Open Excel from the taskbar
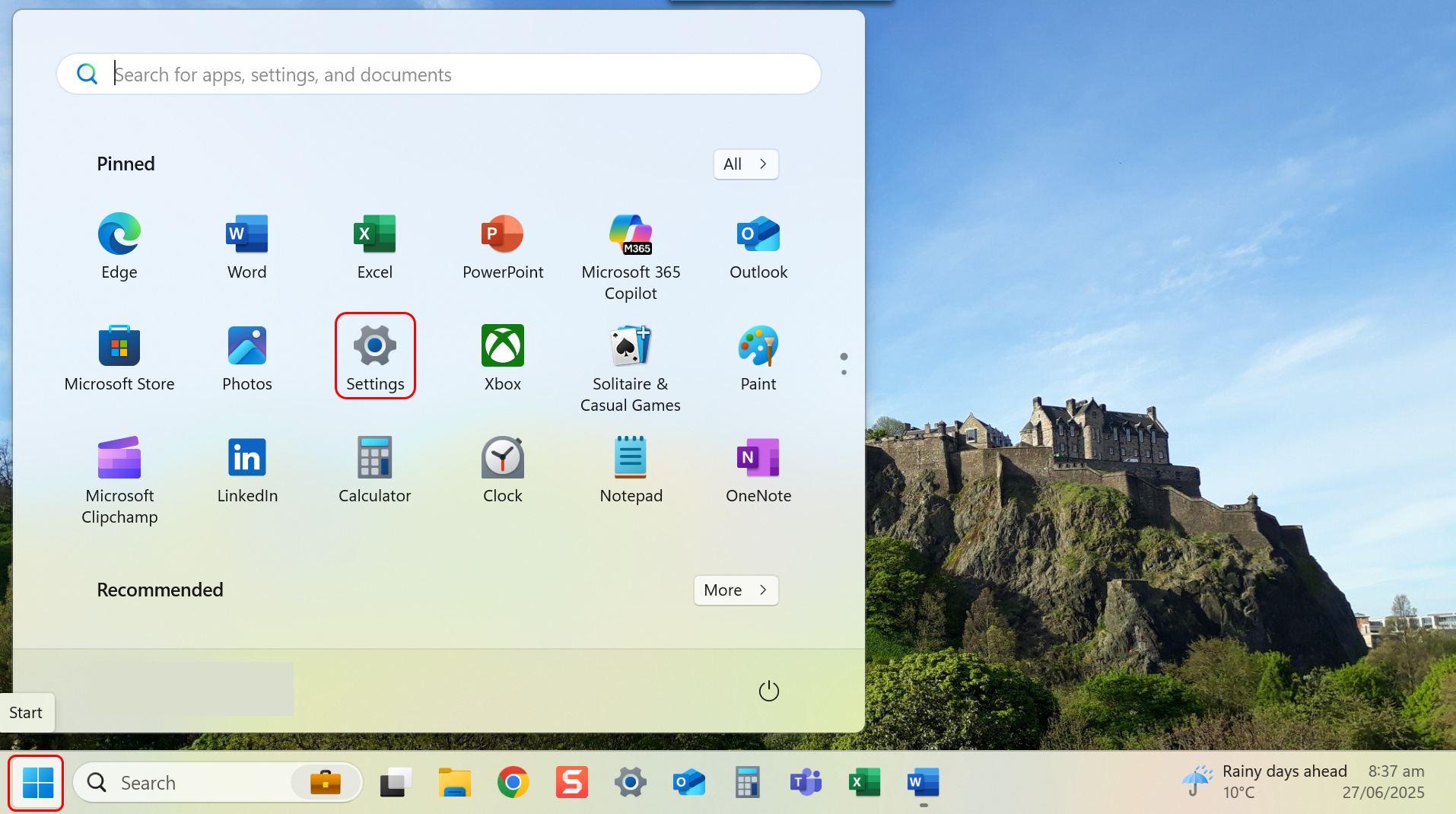1456x814 pixels. click(864, 783)
